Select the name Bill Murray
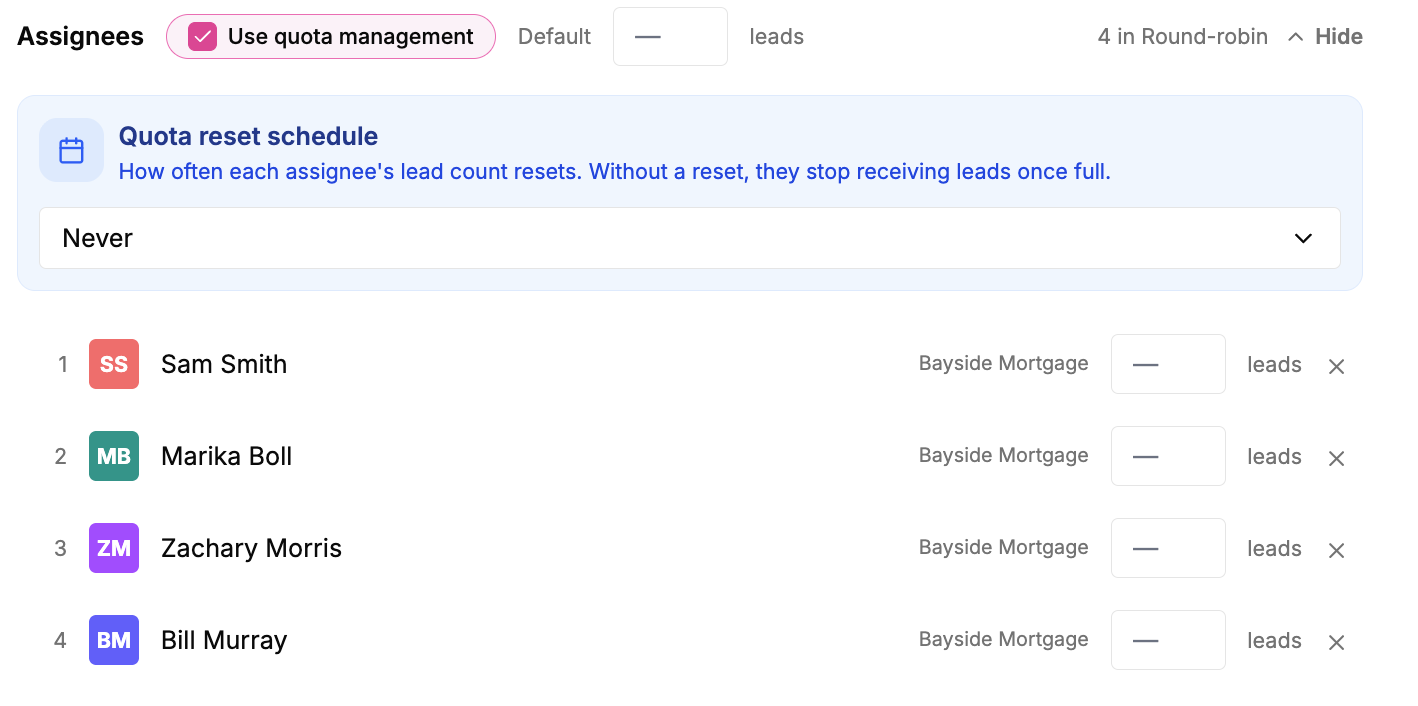 (224, 640)
